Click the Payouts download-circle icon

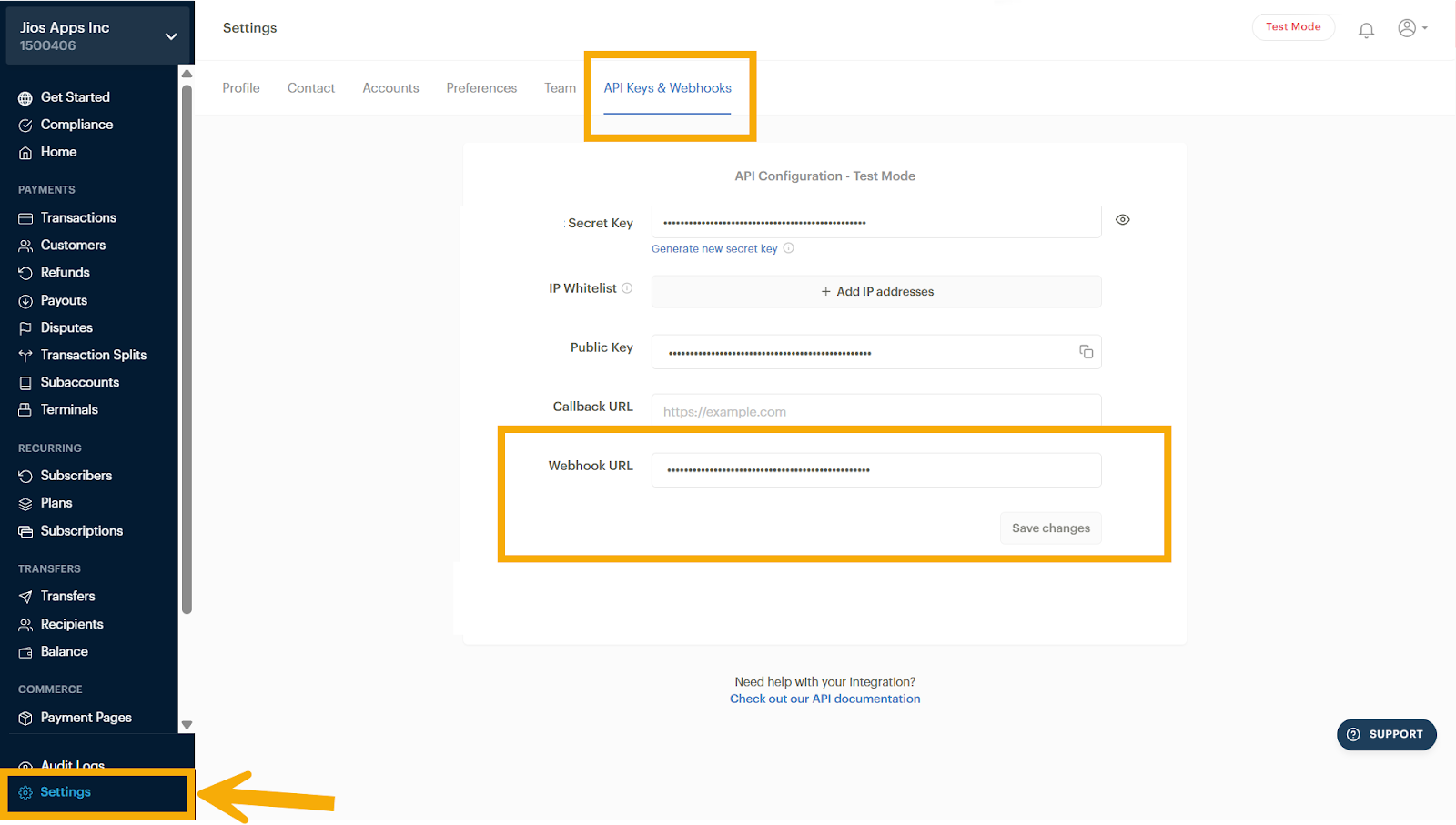click(x=25, y=301)
